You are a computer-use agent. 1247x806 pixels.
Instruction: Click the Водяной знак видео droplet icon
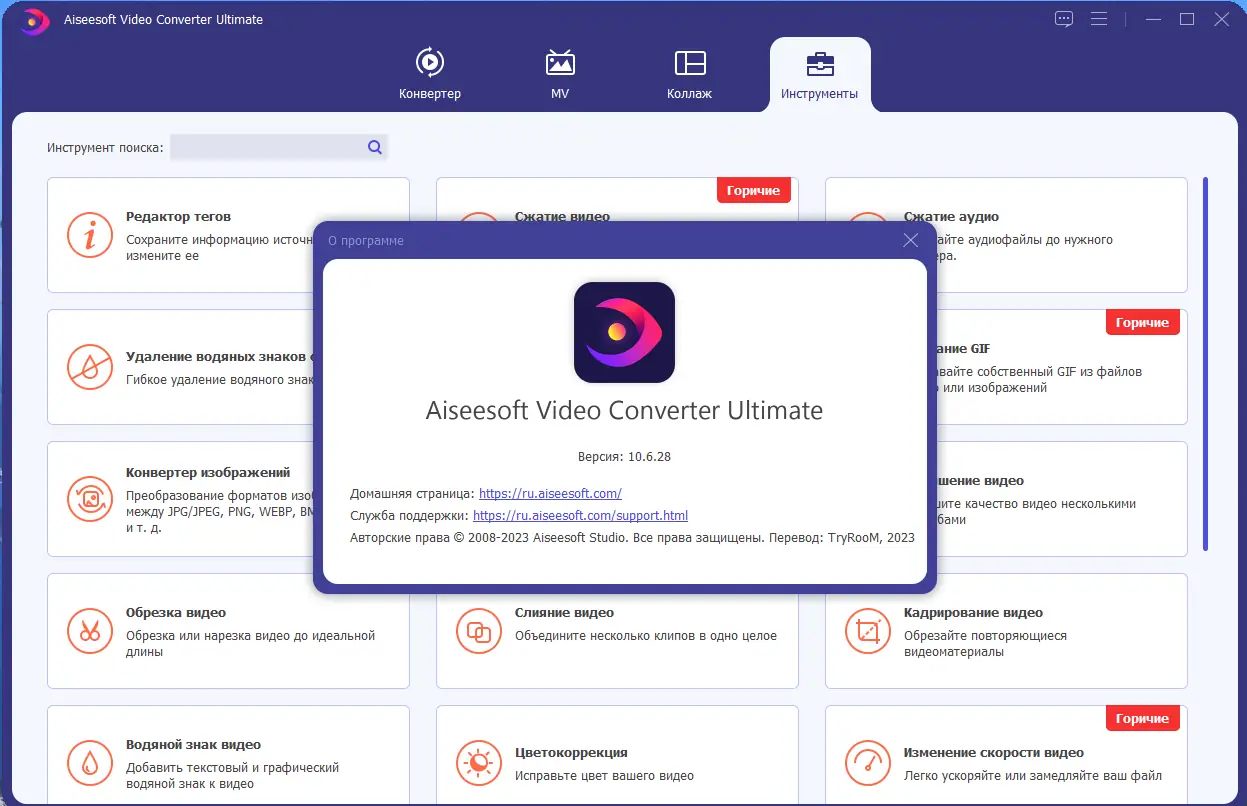click(x=91, y=764)
